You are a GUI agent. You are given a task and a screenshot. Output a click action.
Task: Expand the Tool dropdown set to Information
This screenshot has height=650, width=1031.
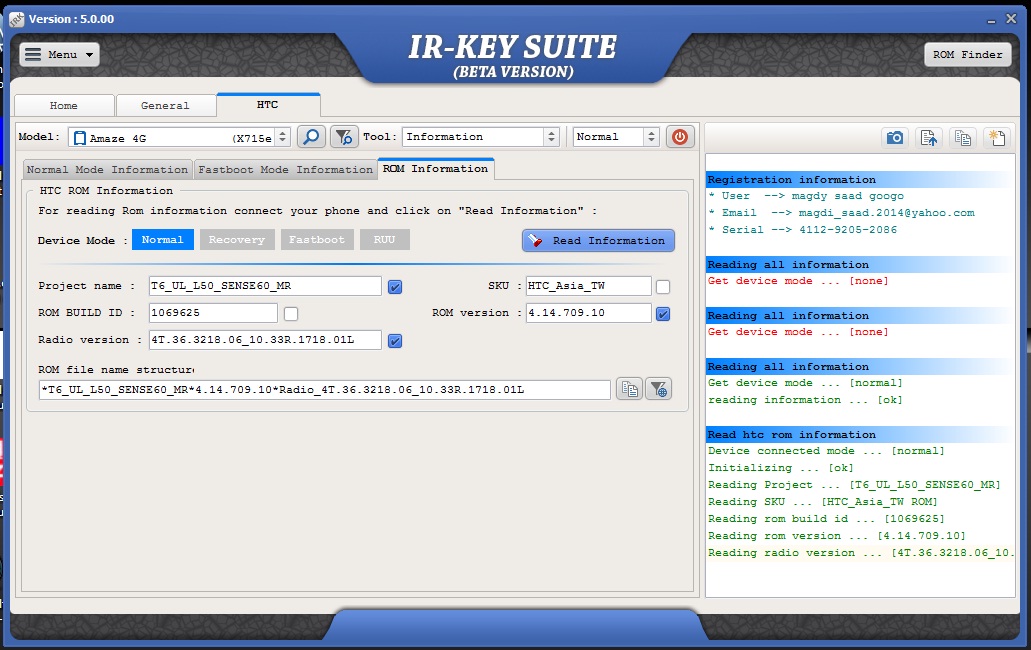pyautogui.click(x=481, y=137)
